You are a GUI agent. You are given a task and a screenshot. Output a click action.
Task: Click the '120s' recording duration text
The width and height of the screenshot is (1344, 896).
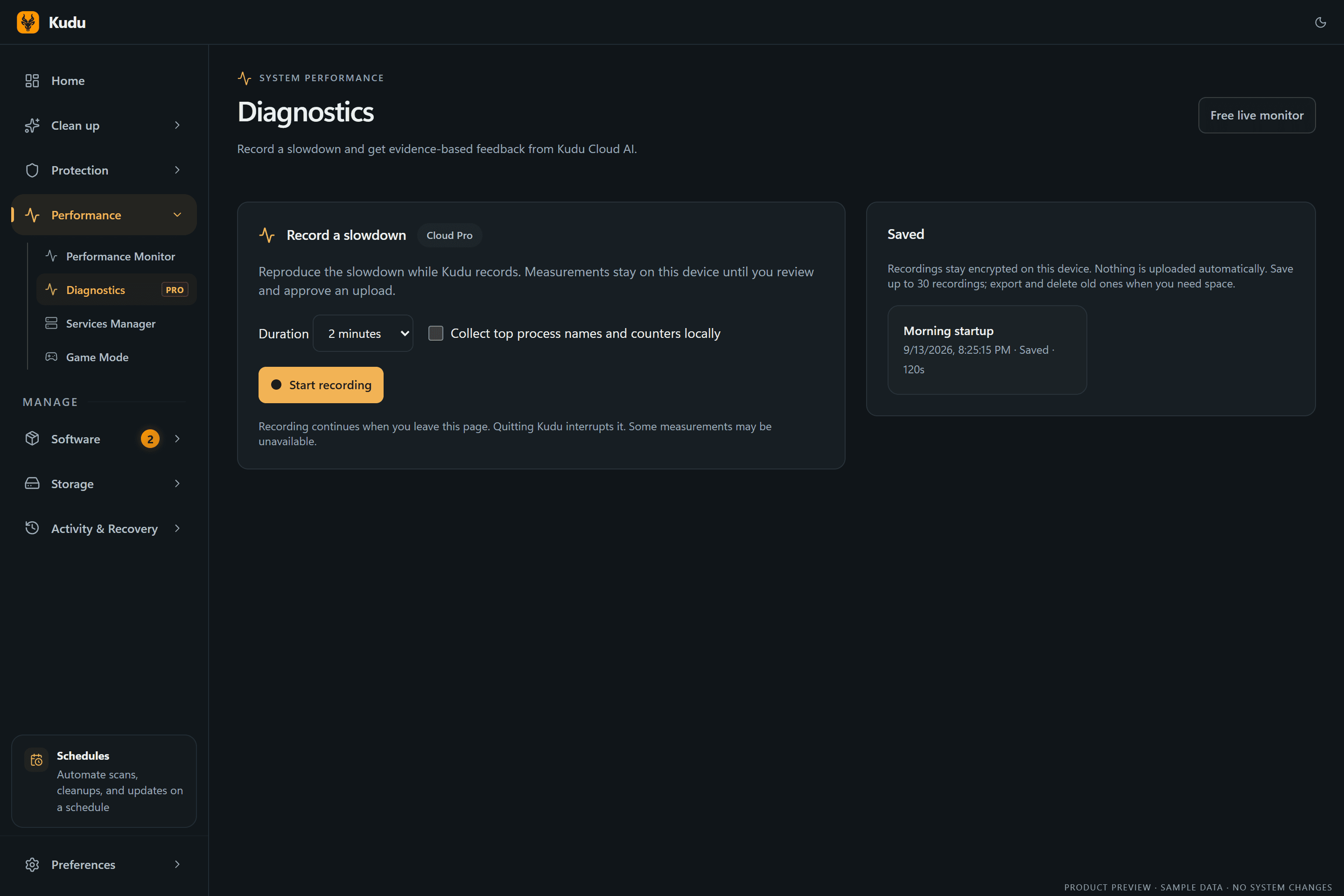[914, 370]
